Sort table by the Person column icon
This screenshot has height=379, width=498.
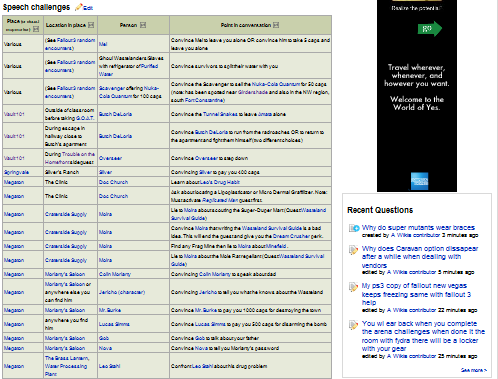[x=143, y=25]
